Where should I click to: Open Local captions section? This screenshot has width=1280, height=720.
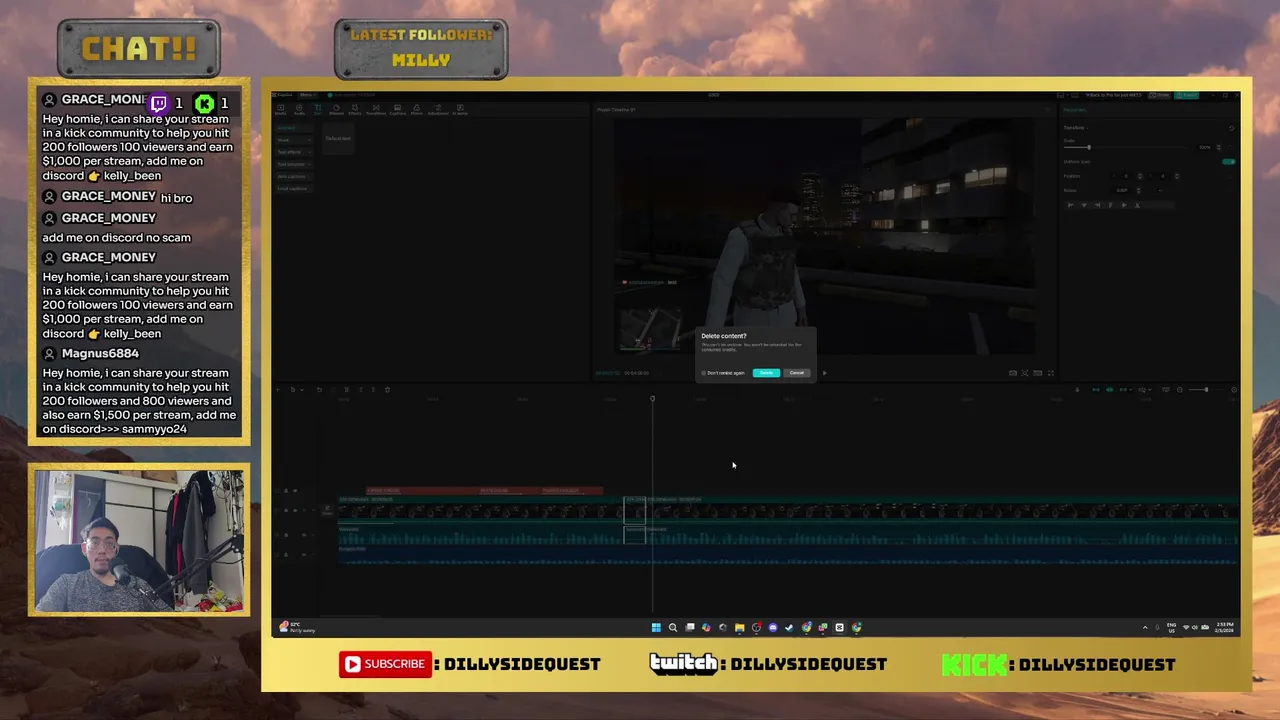pyautogui.click(x=294, y=188)
